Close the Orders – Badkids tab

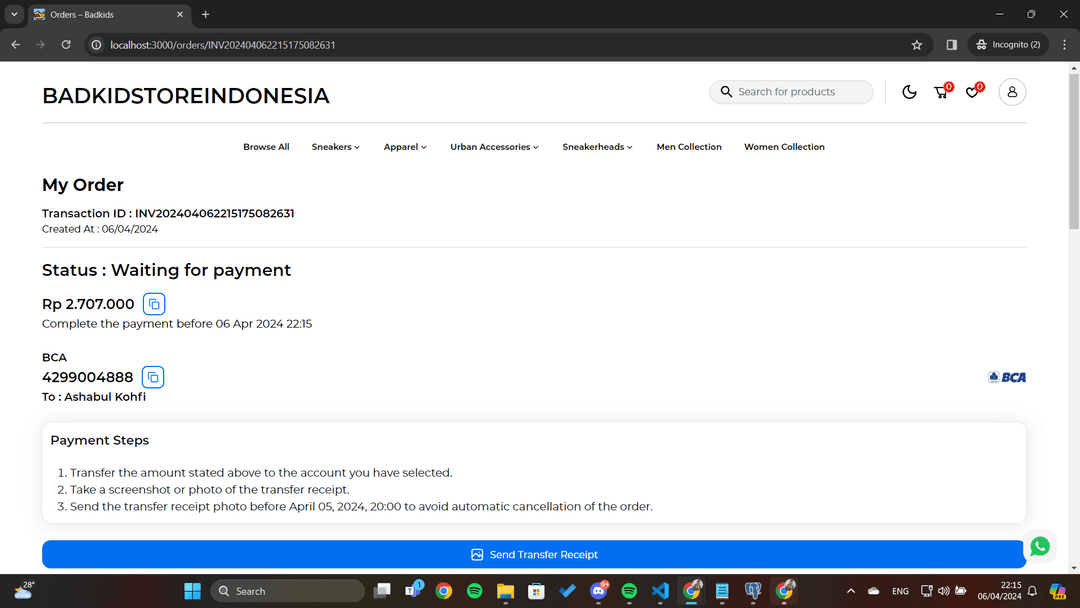[x=180, y=14]
